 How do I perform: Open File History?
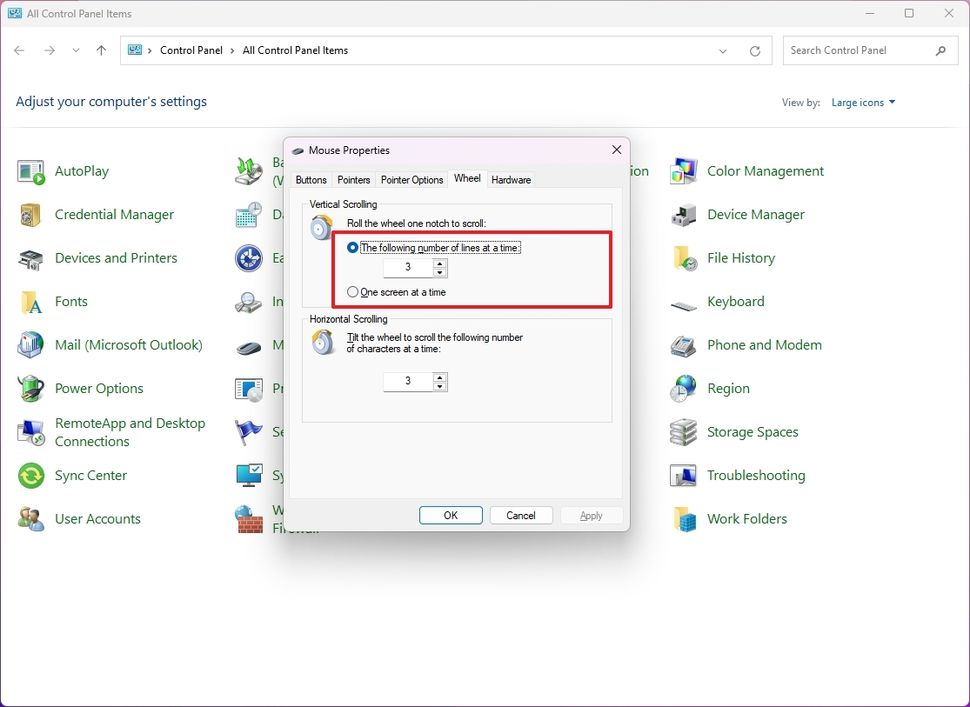[739, 257]
